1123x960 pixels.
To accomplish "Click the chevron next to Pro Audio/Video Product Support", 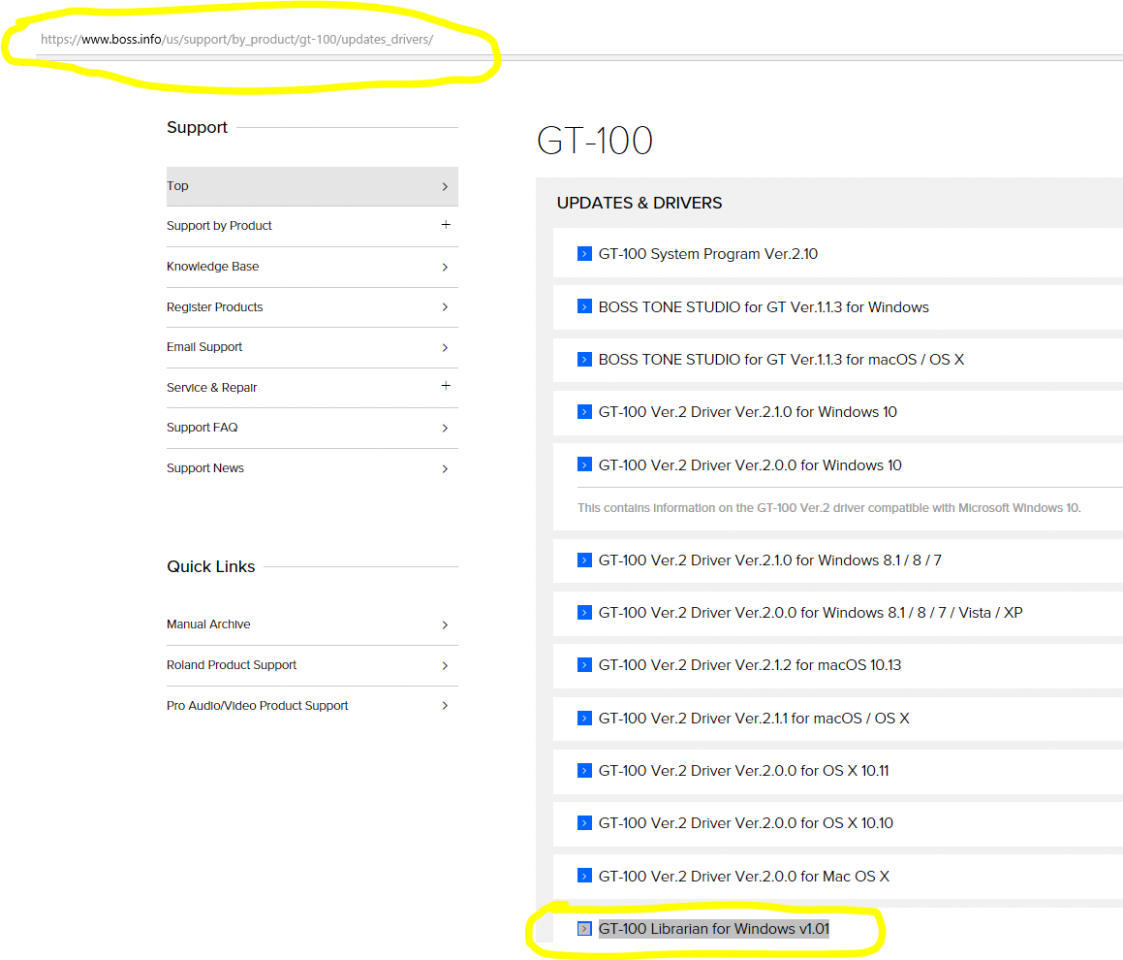I will 445,706.
